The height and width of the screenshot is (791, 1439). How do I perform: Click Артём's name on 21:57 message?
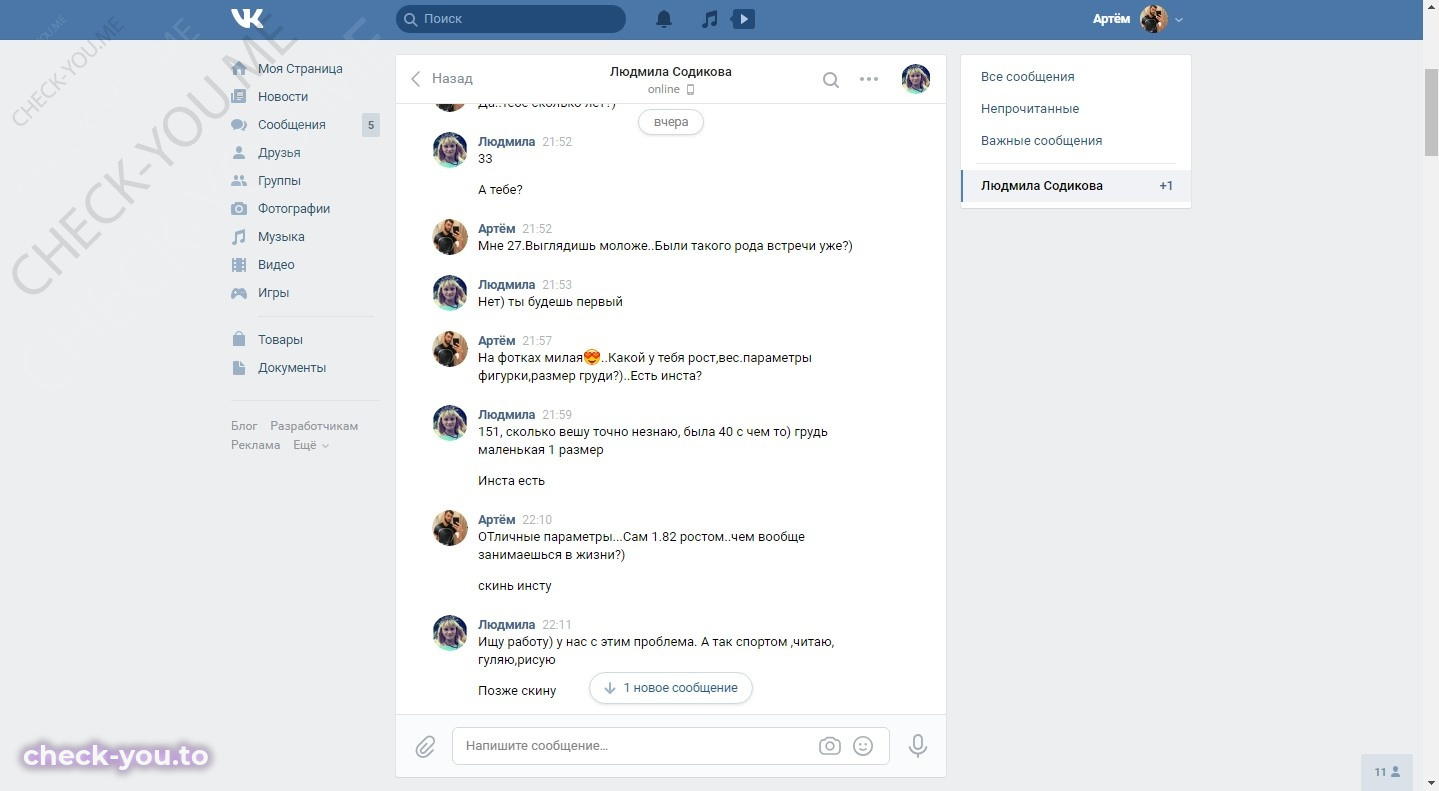point(497,341)
